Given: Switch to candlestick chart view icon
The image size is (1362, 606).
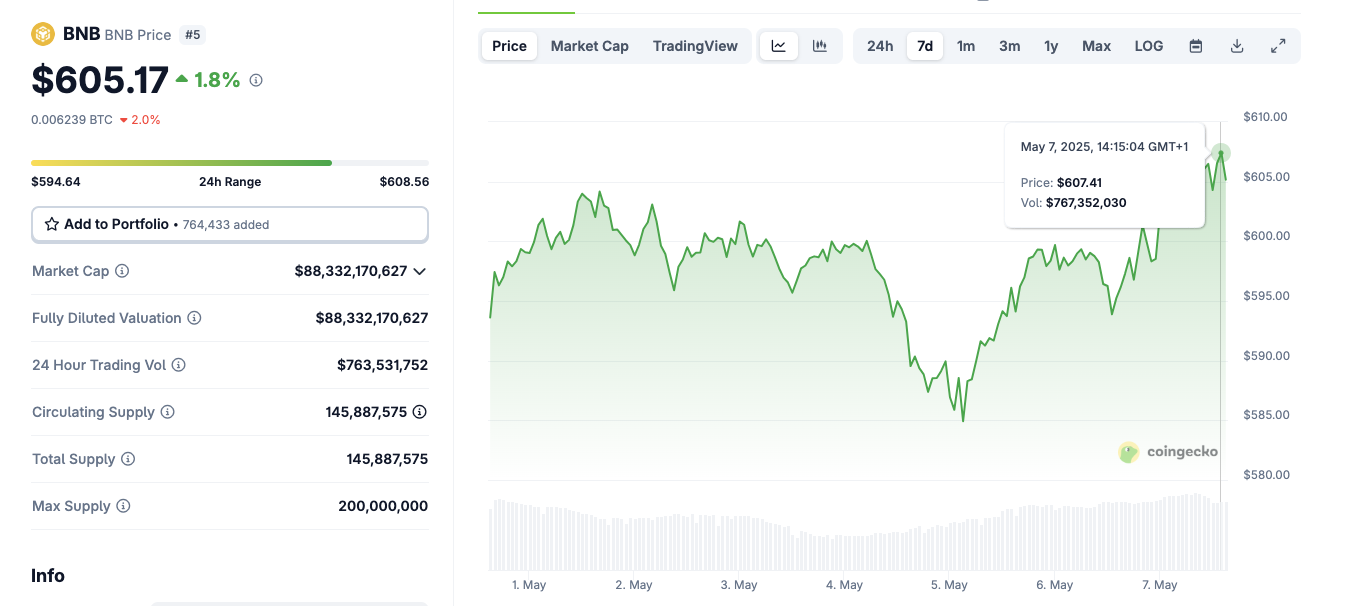Looking at the screenshot, I should [820, 46].
